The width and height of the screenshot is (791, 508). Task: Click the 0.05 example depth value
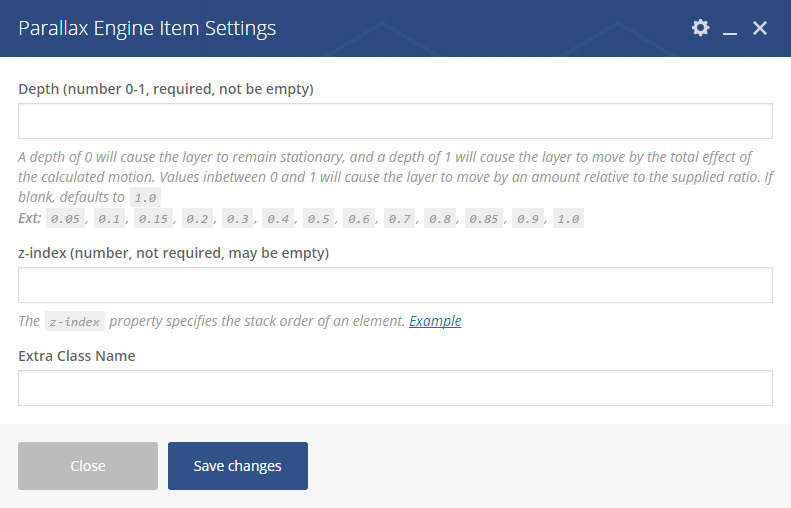coord(66,218)
